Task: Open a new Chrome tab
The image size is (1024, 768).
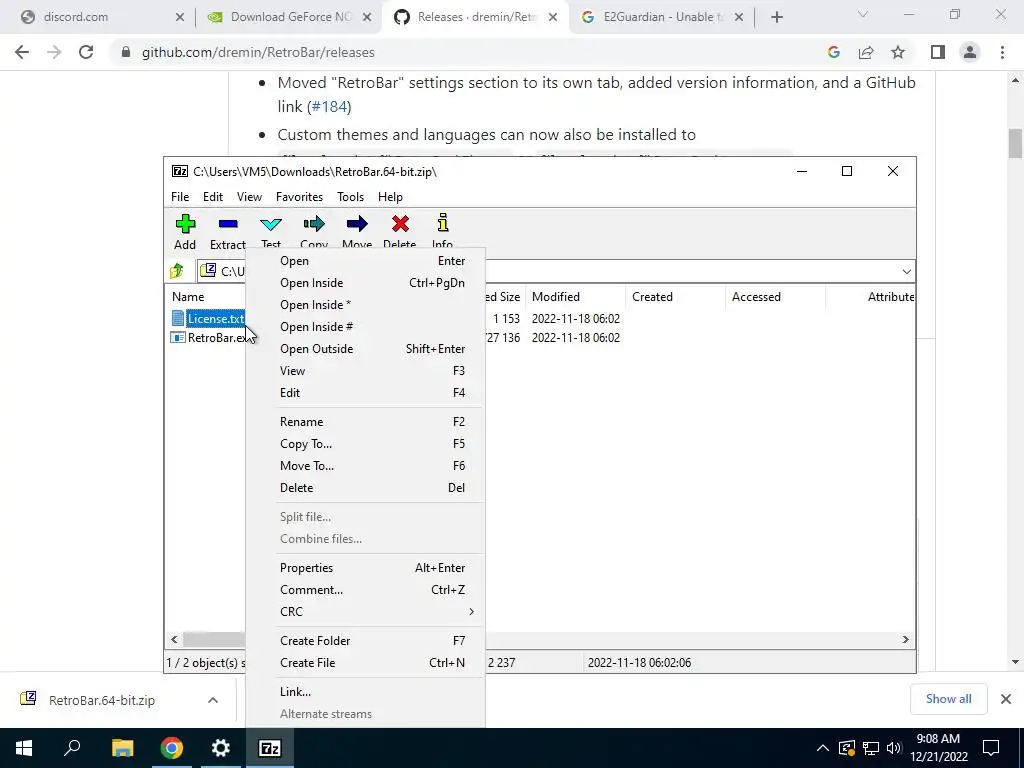Action: pyautogui.click(x=776, y=18)
